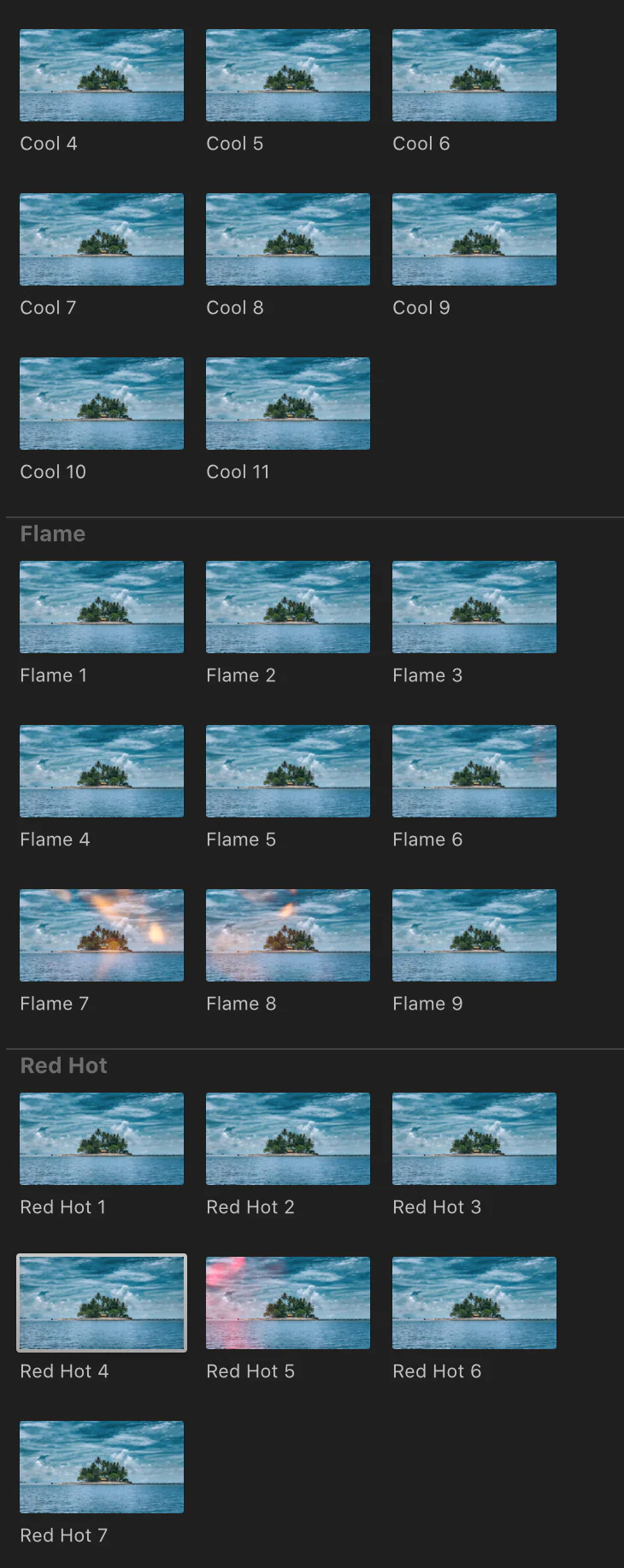
Task: Click the Flame section header
Action: coord(53,534)
